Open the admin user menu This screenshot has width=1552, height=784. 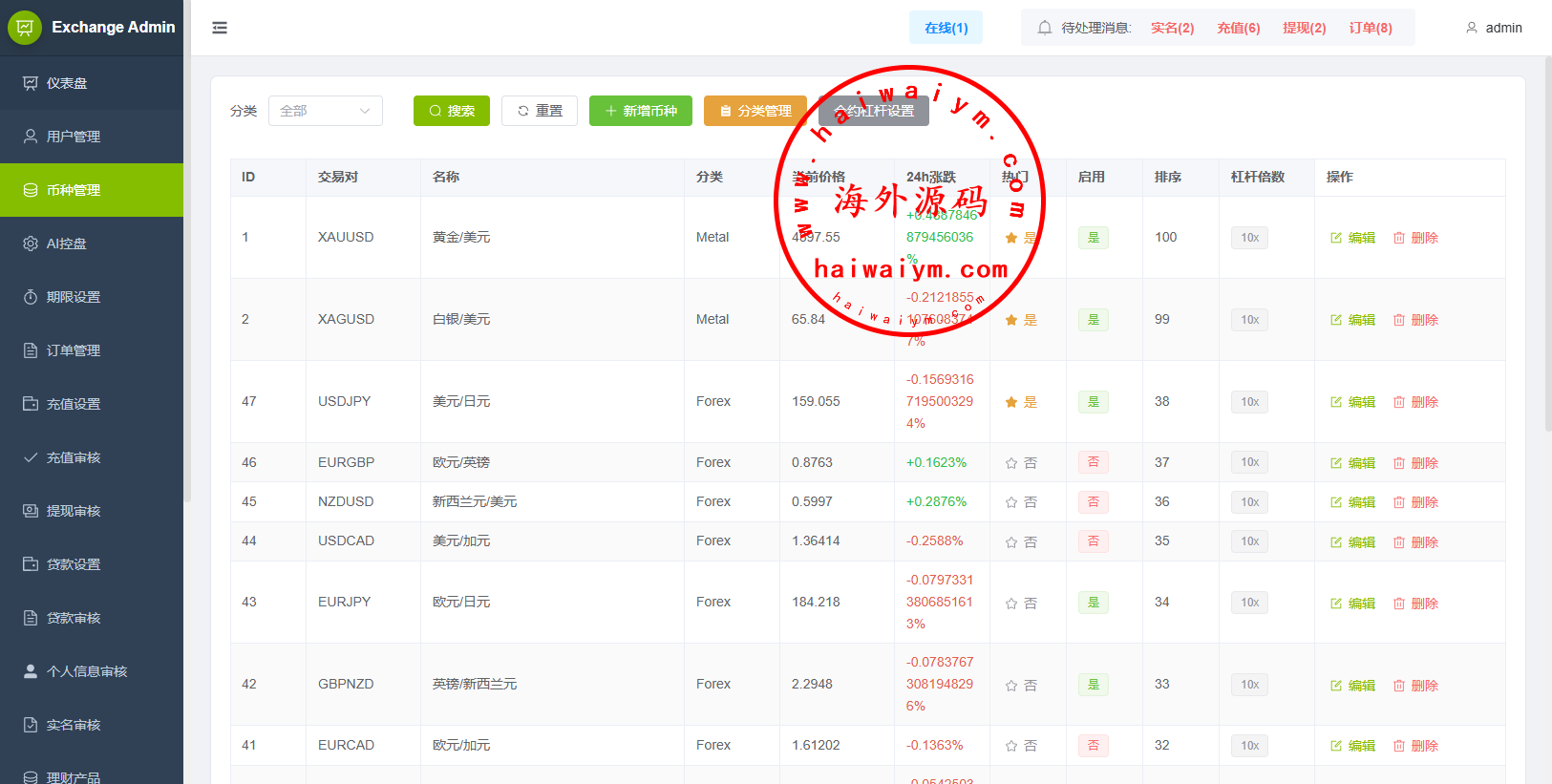coord(1494,28)
